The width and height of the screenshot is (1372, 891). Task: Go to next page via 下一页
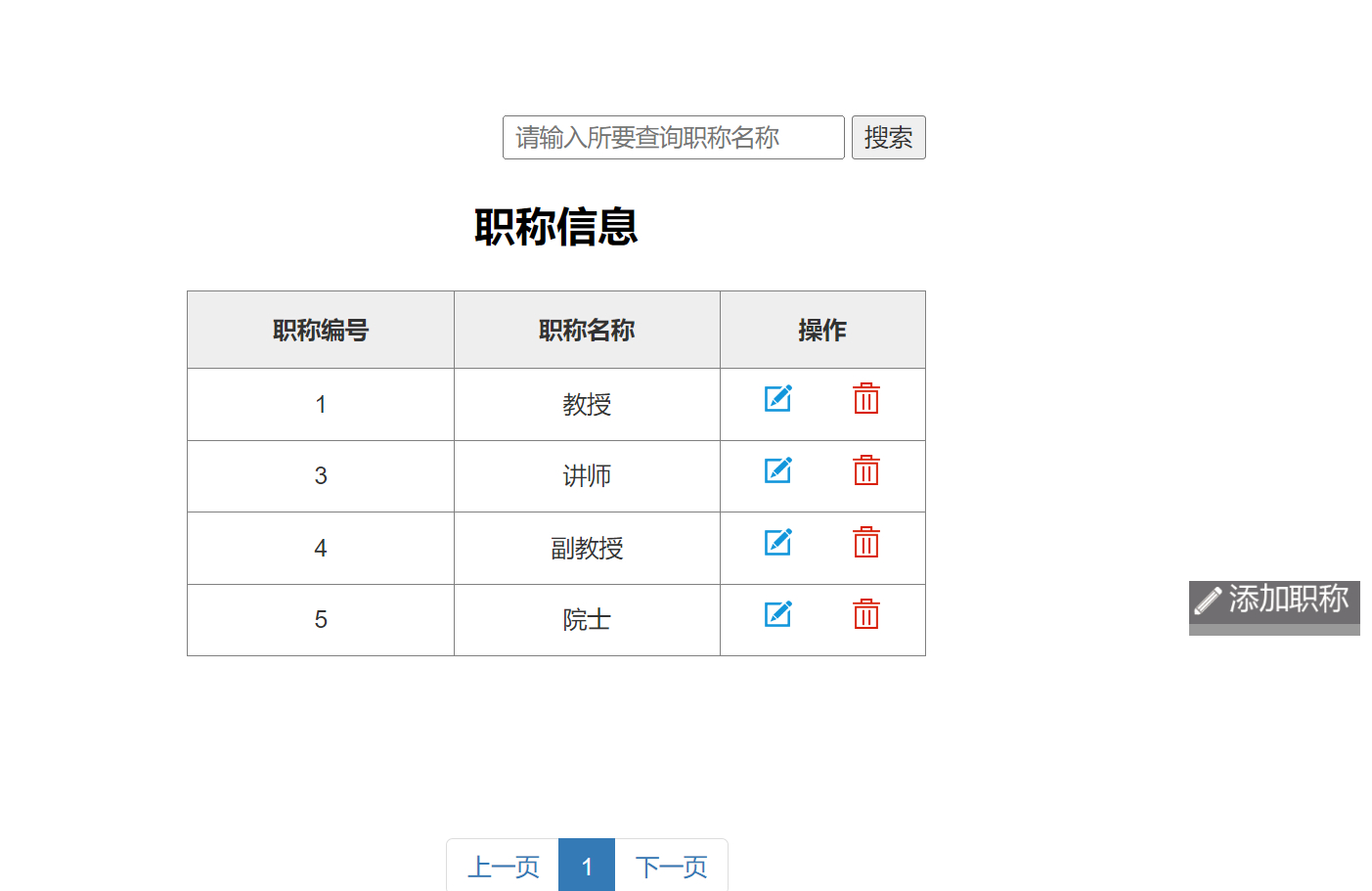(x=671, y=866)
